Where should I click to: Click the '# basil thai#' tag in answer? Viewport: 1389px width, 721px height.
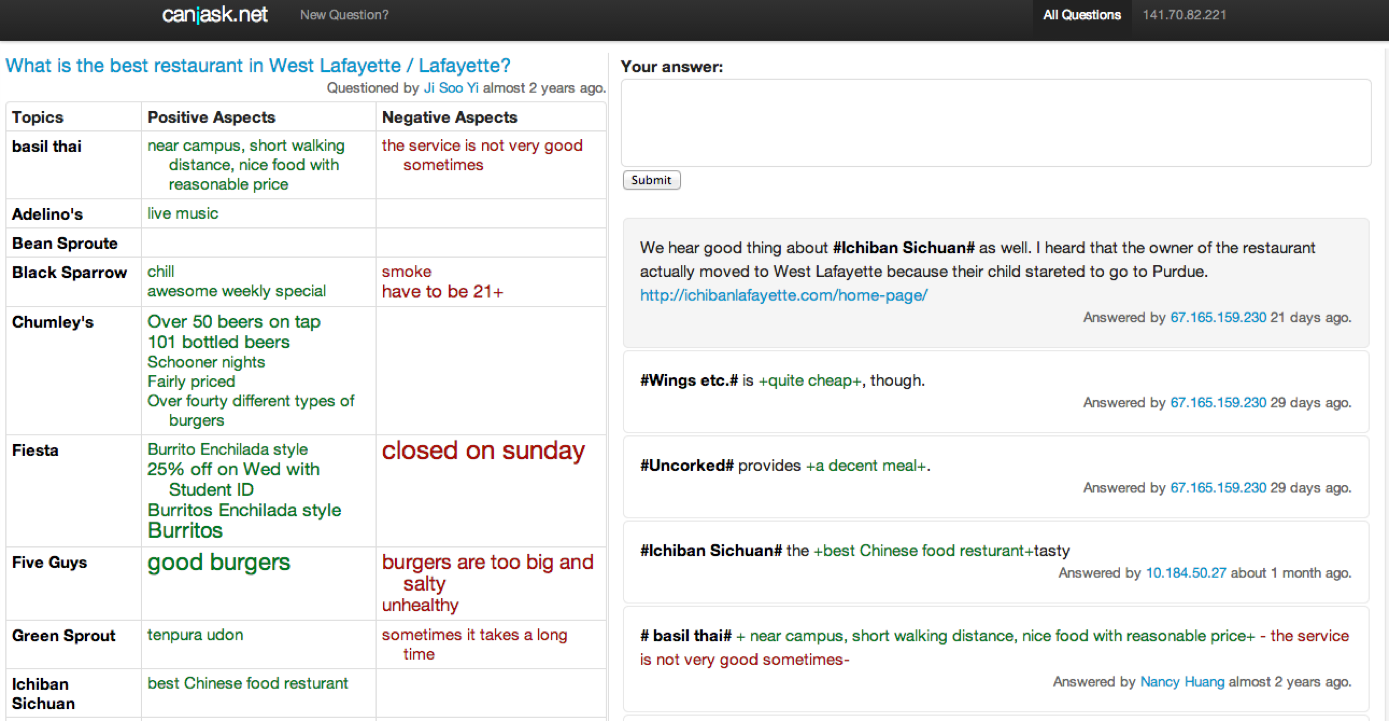[686, 636]
